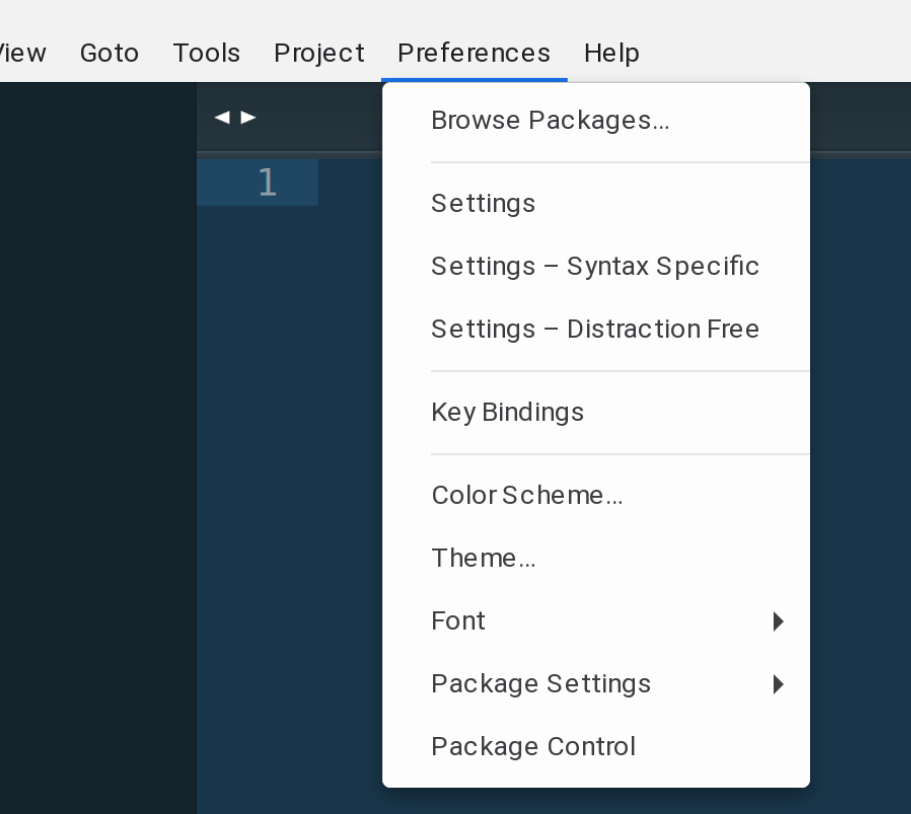Open the Help menu
The height and width of the screenshot is (814, 911).
pyautogui.click(x=611, y=52)
